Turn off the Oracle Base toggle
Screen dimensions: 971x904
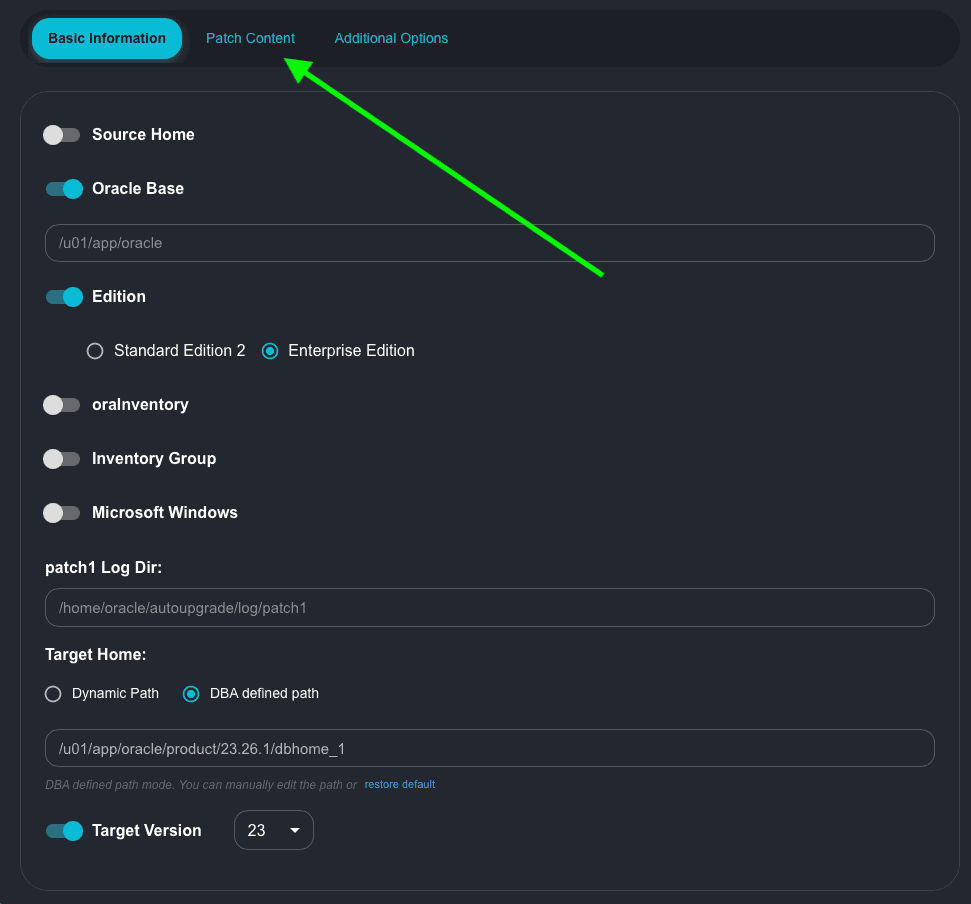click(63, 189)
